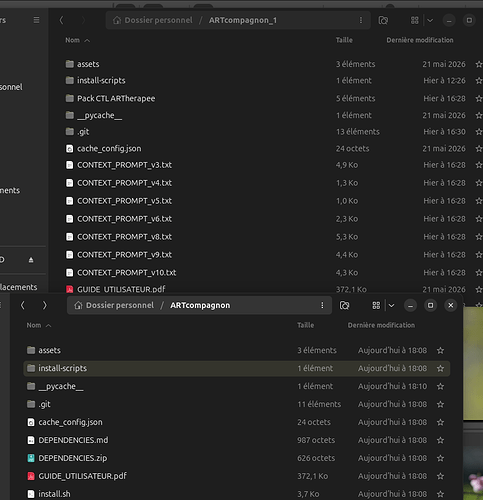483x500 pixels.
Task: Select DEPENDENCIES.zip archive icon
Action: 31,458
